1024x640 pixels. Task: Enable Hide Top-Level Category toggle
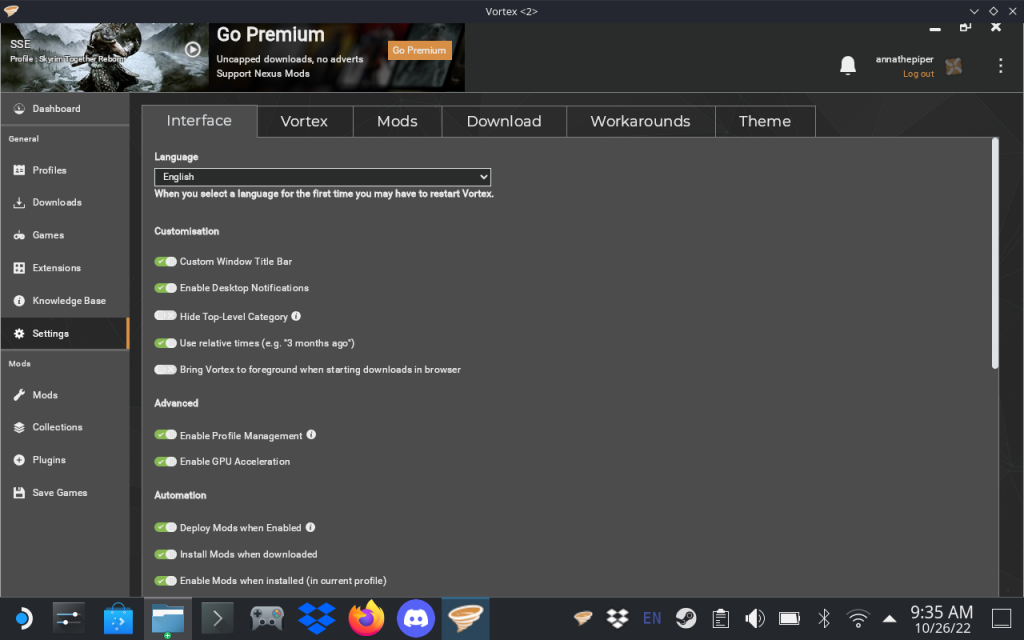click(165, 316)
